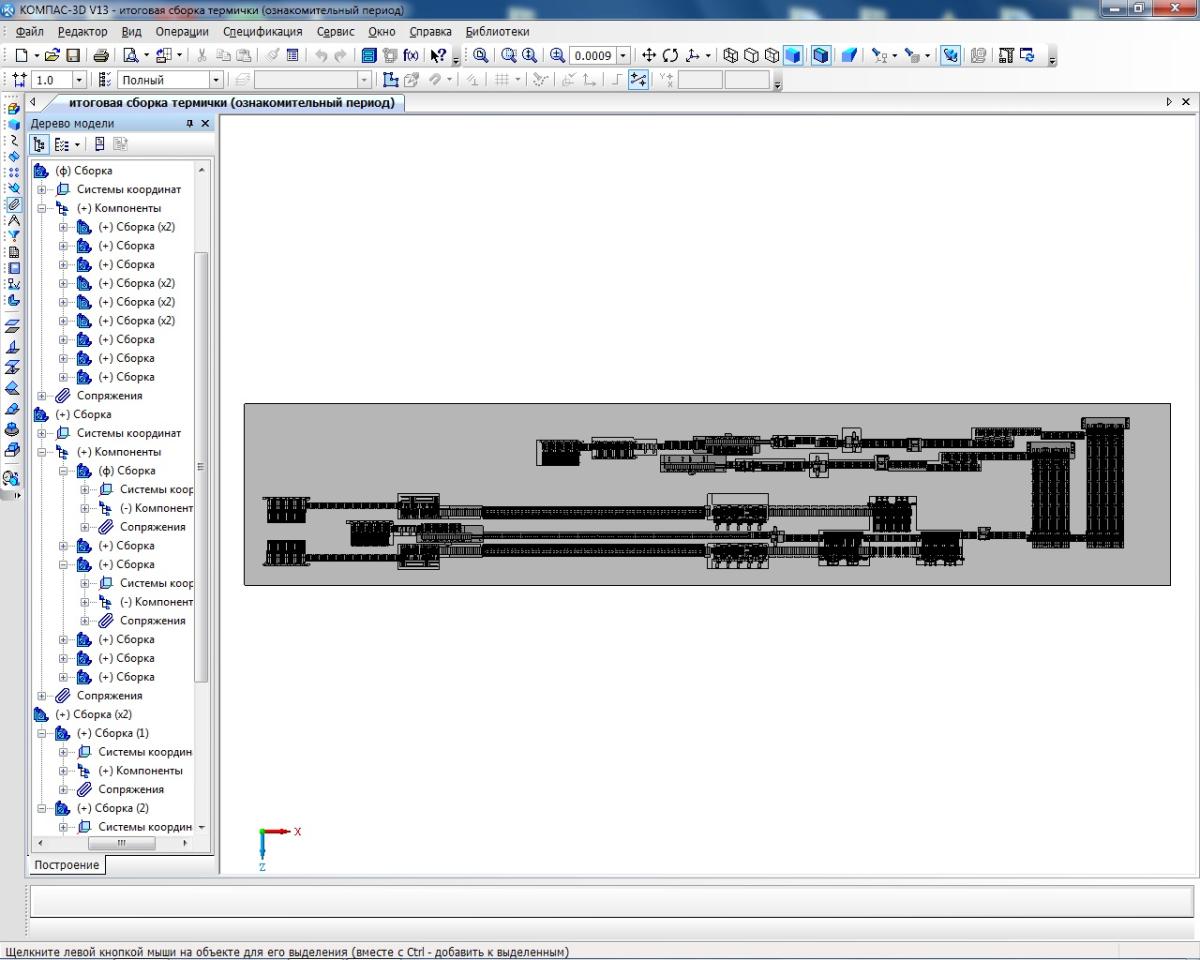Open the 'Операции' menu
1200x960 pixels.
click(x=181, y=32)
